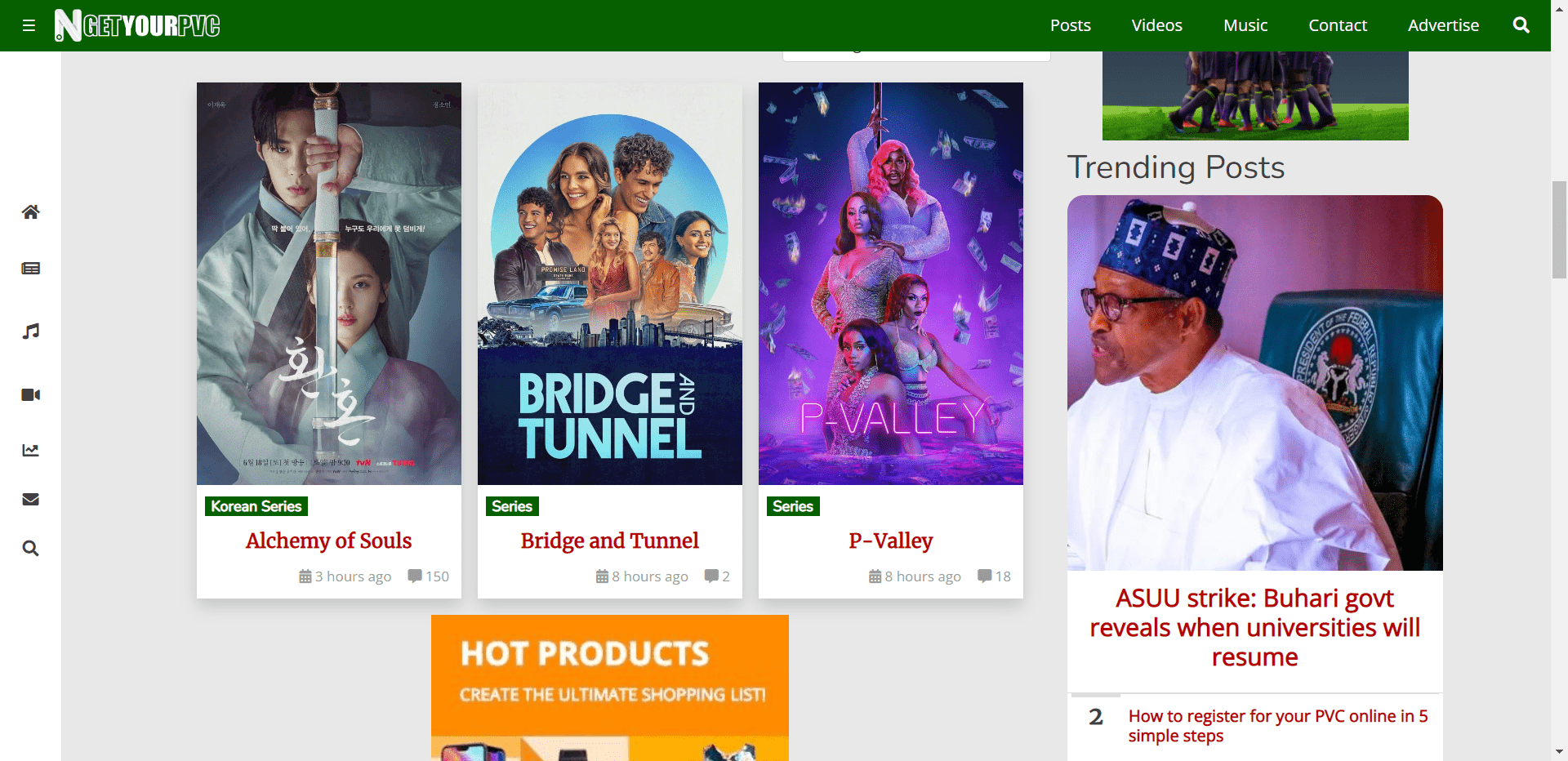This screenshot has height=761, width=1568.
Task: Click Series tag on P-Valley card
Action: click(793, 506)
